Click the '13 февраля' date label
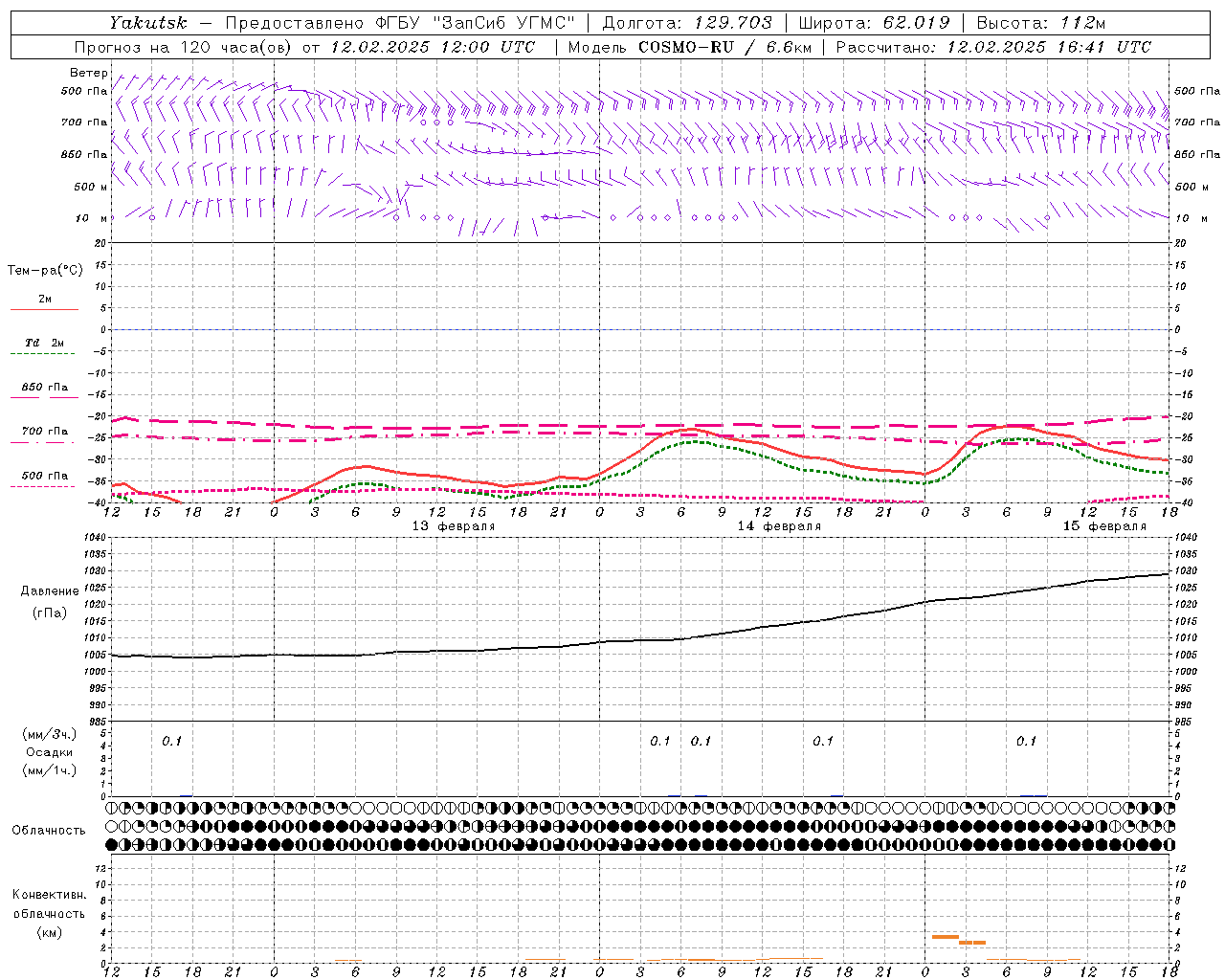 click(454, 526)
